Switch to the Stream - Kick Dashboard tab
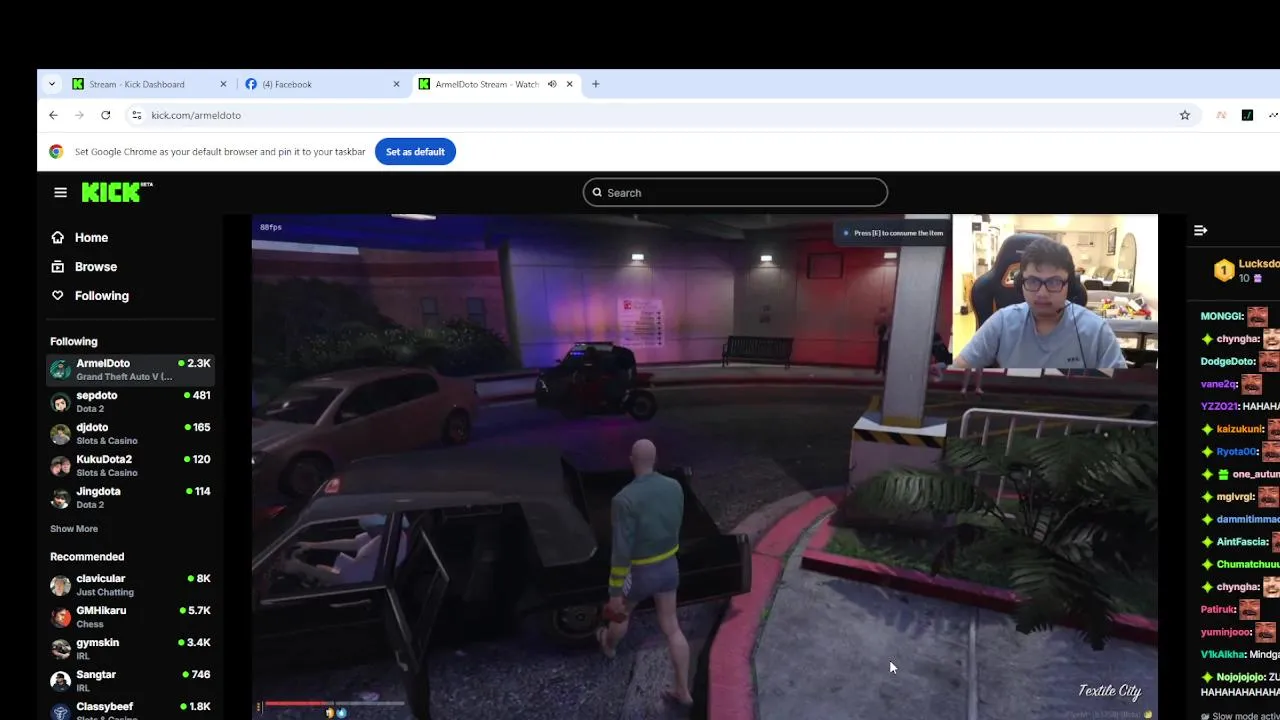 (x=150, y=84)
